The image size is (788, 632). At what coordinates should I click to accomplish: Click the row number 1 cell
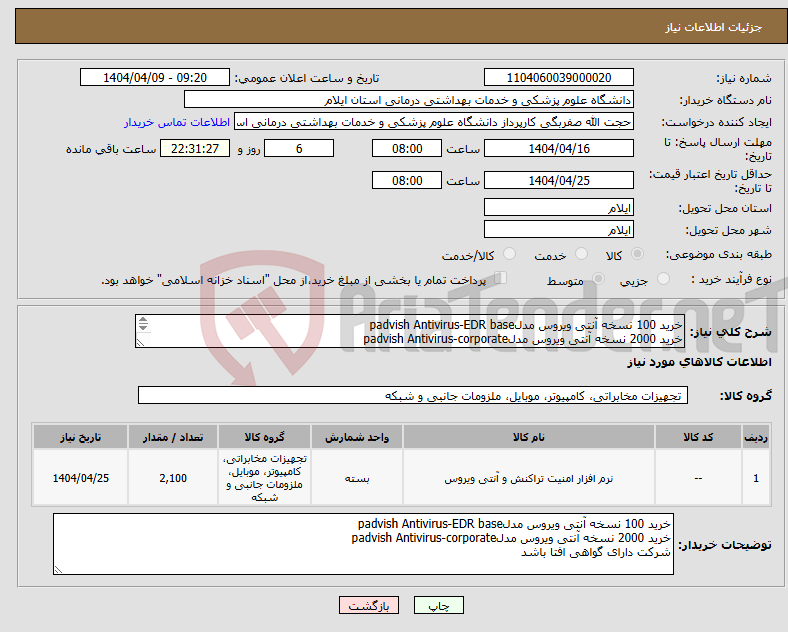coord(756,478)
